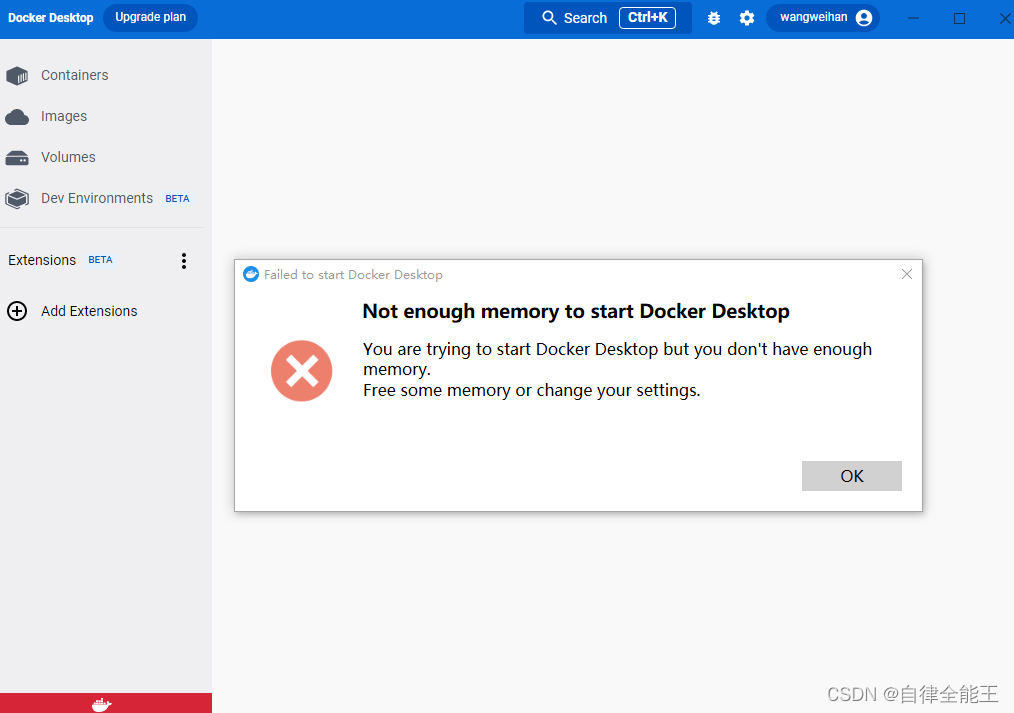Click the Upgrade plan button
Screen dimensions: 1014x713
150,17
